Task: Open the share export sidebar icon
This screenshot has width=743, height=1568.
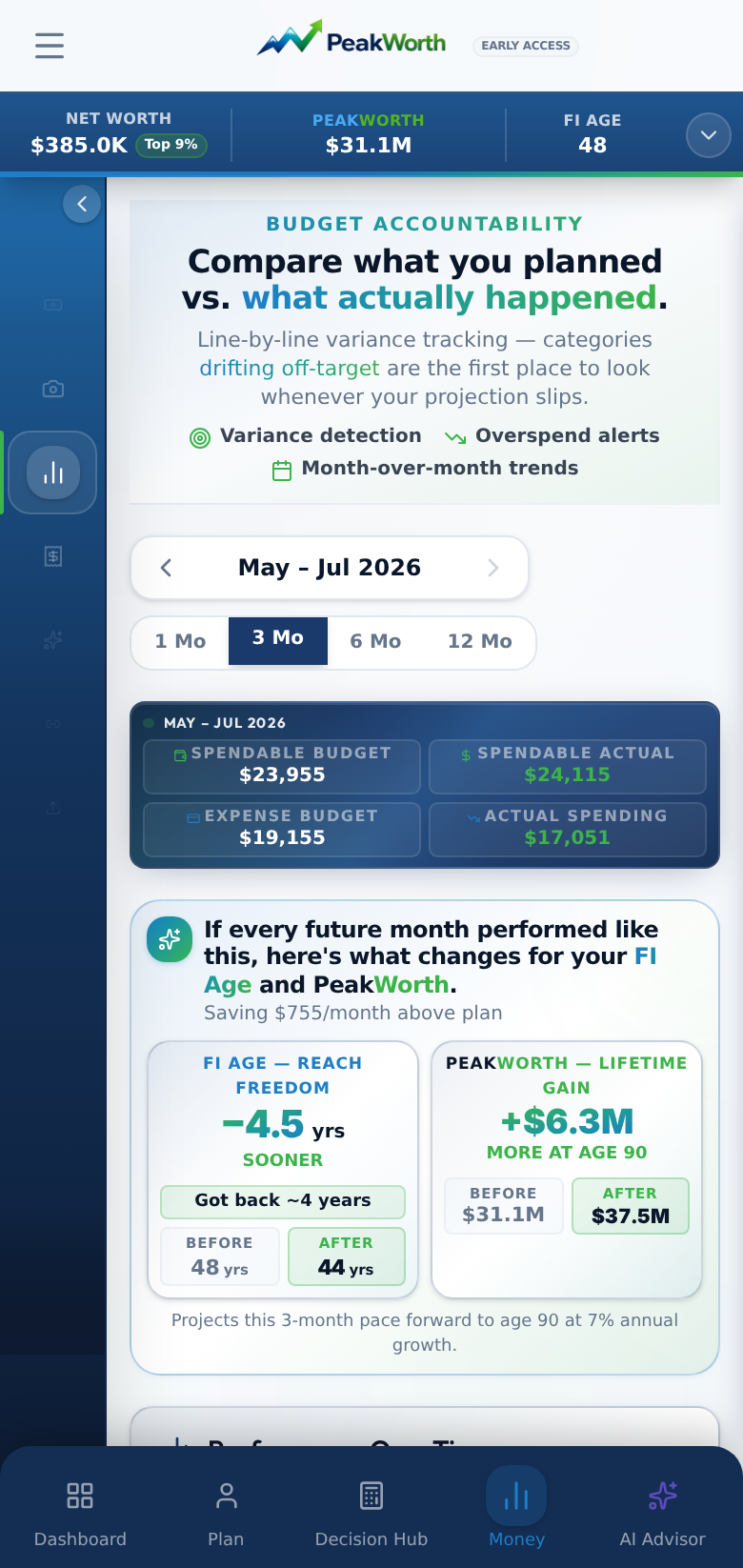Action: (x=53, y=808)
